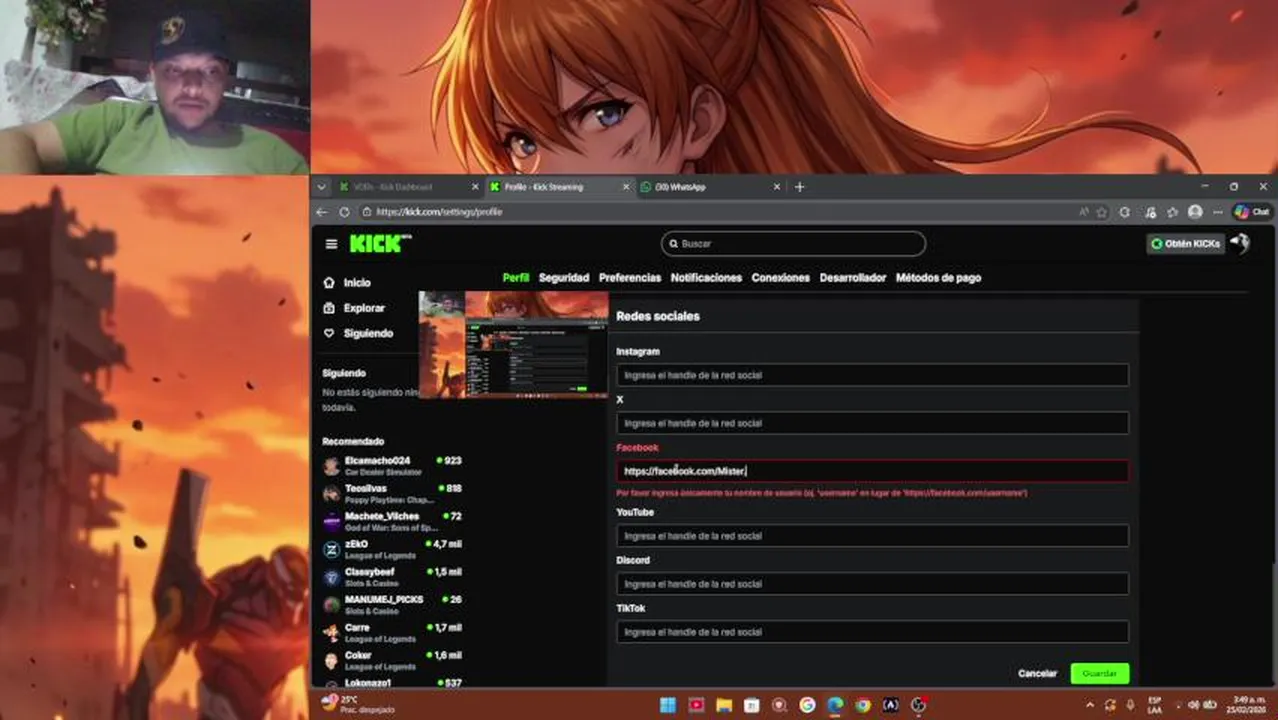Click the X handle input field
This screenshot has width=1278, height=720.
pos(872,423)
